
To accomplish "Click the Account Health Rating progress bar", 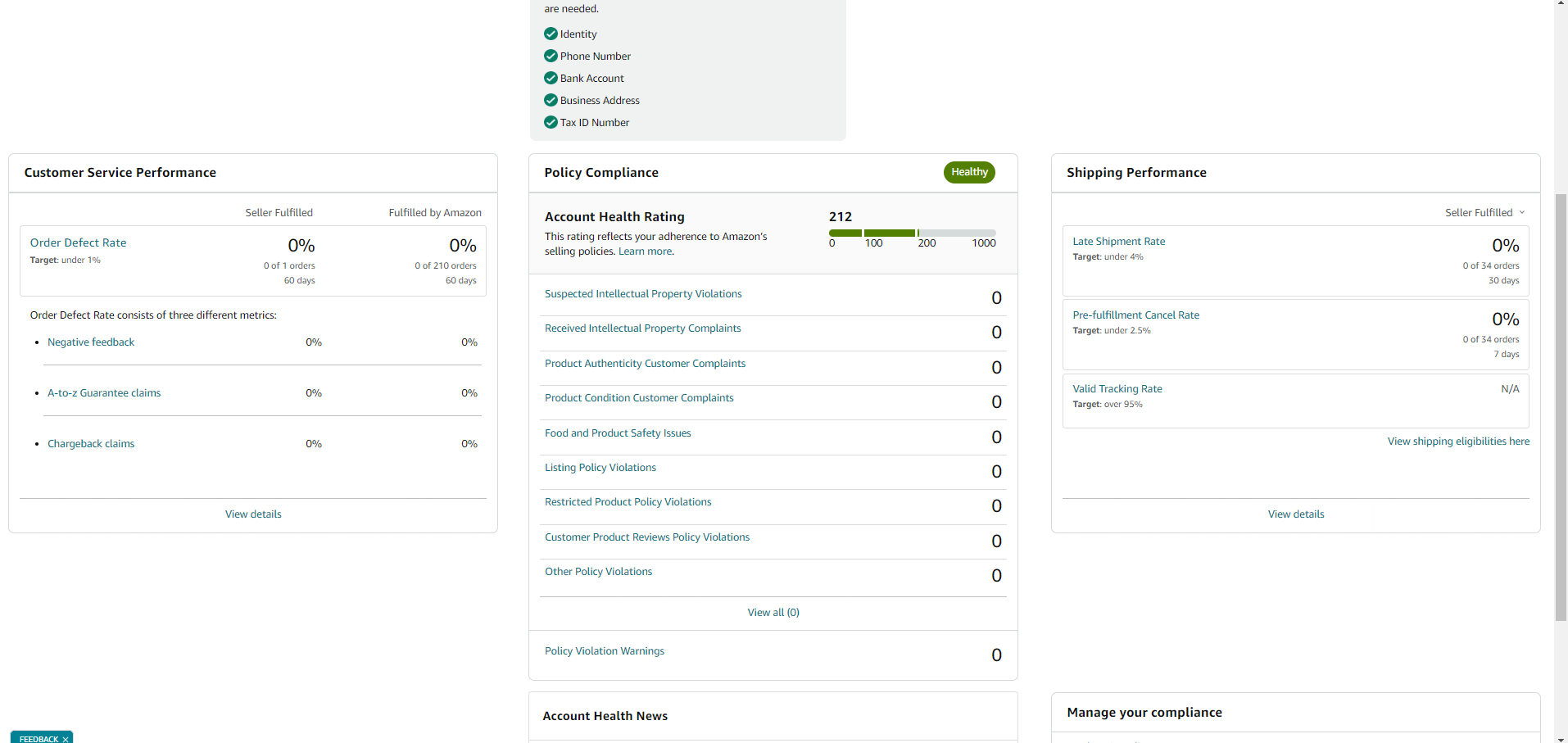I will (x=913, y=233).
